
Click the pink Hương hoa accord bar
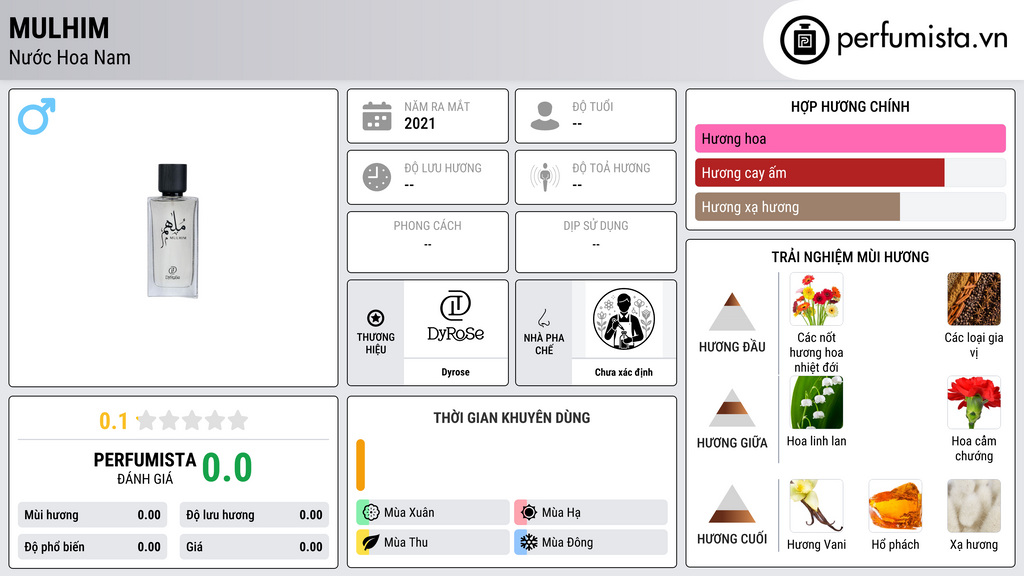point(850,138)
